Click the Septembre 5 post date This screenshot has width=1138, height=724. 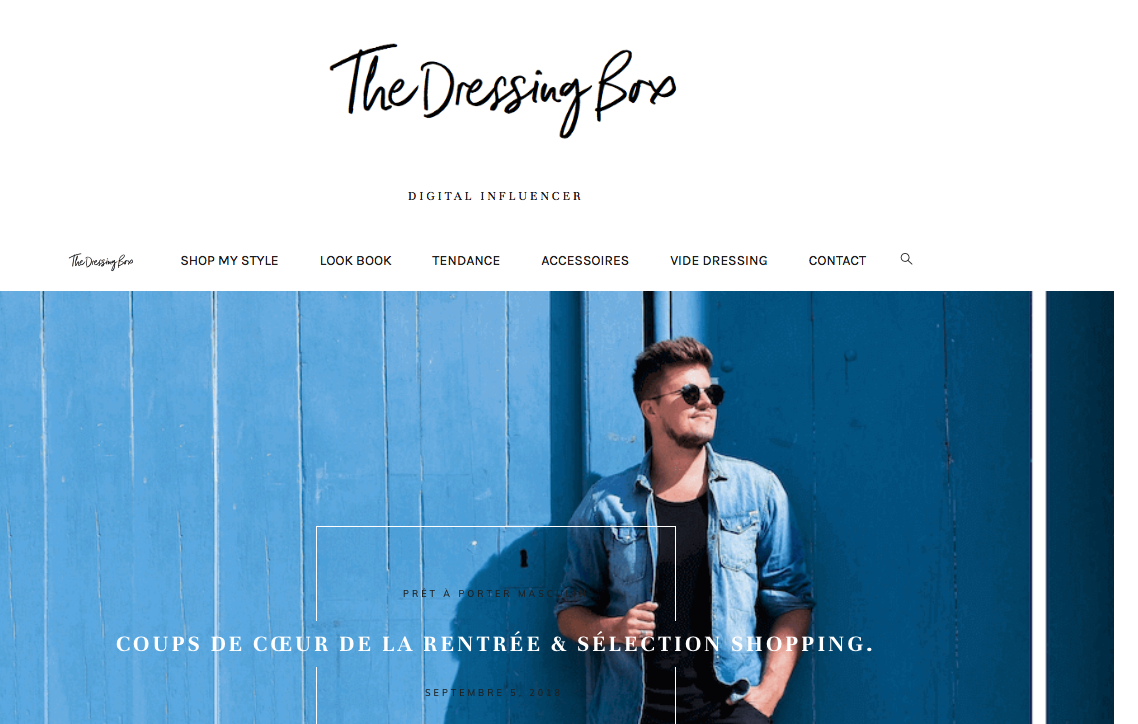(x=493, y=693)
